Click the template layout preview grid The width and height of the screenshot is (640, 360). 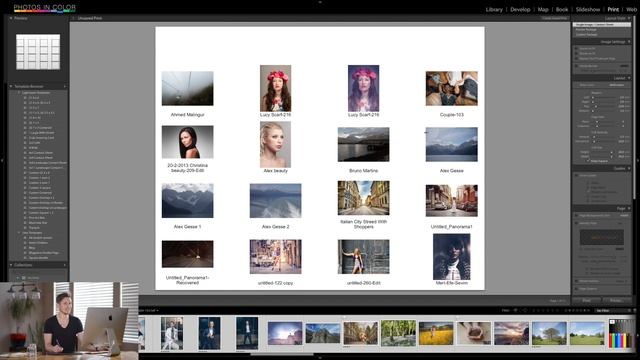pyautogui.click(x=38, y=52)
